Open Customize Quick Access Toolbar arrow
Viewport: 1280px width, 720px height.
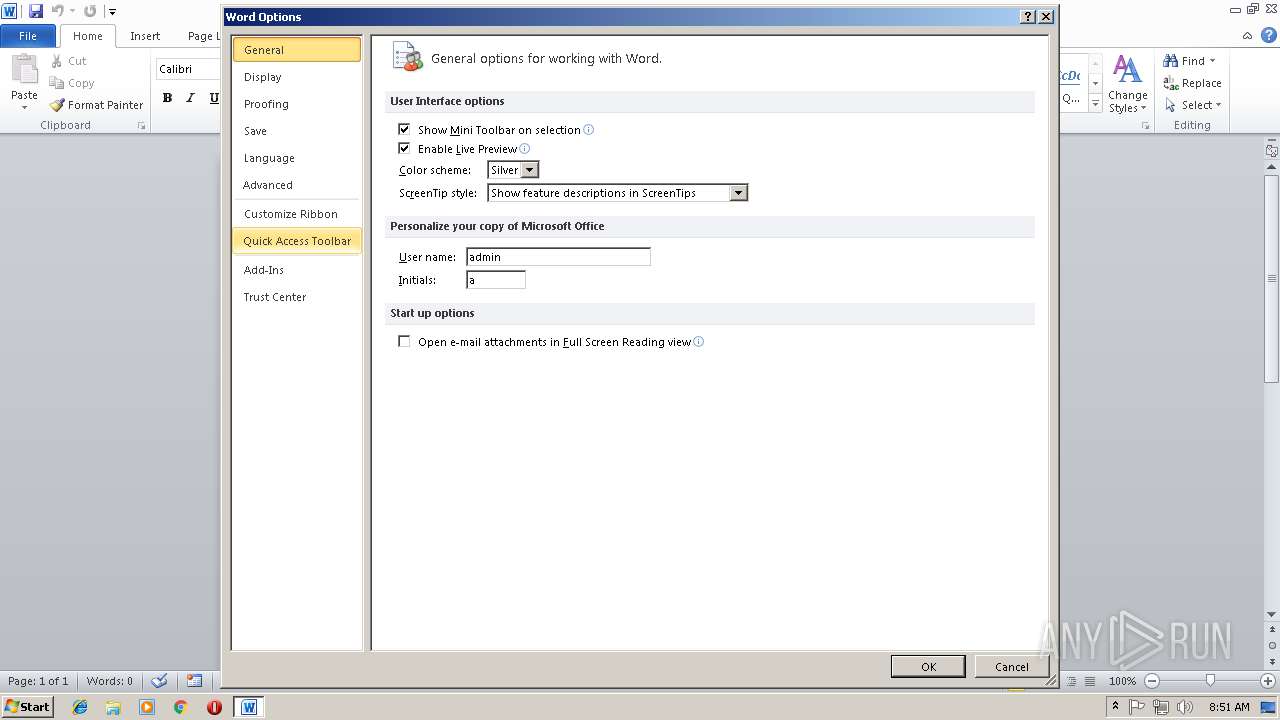tap(112, 12)
